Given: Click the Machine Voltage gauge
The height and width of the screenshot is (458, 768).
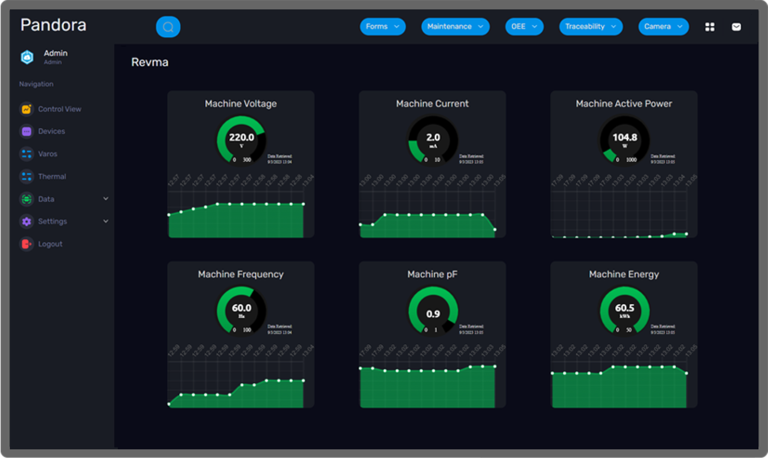Looking at the screenshot, I should click(241, 140).
